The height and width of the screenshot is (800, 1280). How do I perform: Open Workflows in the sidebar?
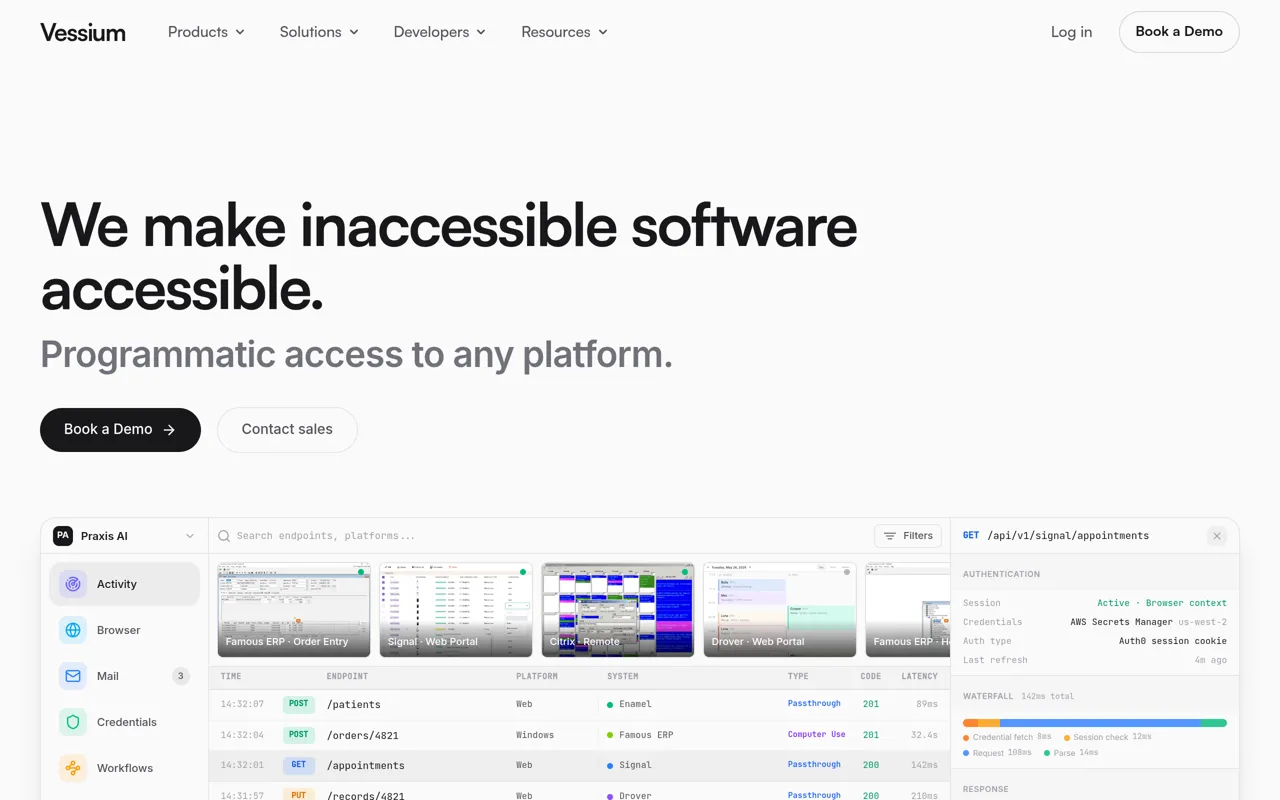[124, 768]
